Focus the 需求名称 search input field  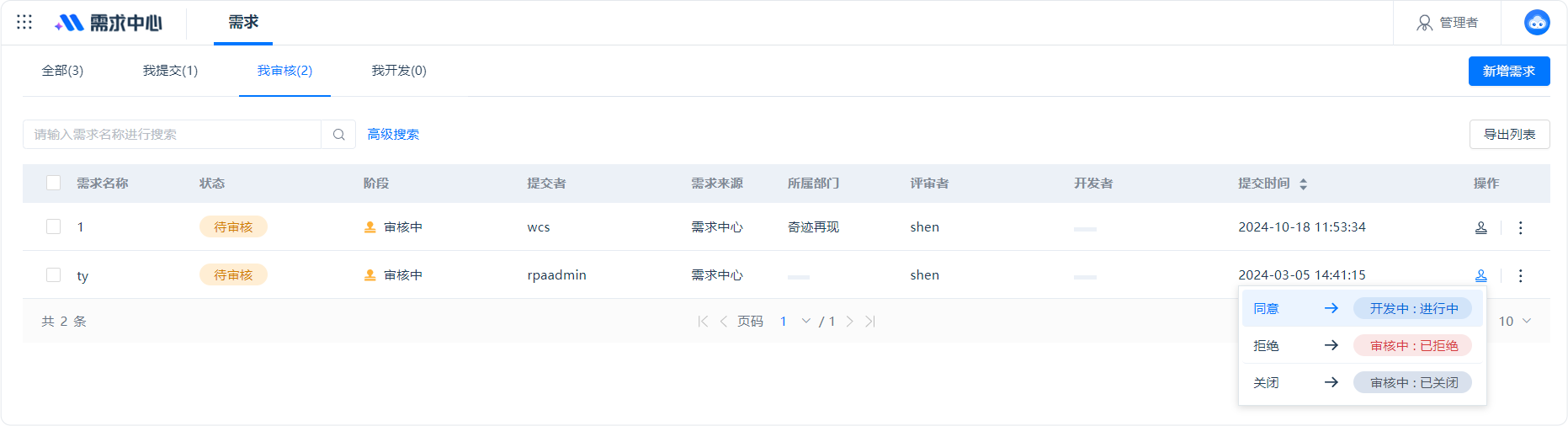click(x=172, y=135)
